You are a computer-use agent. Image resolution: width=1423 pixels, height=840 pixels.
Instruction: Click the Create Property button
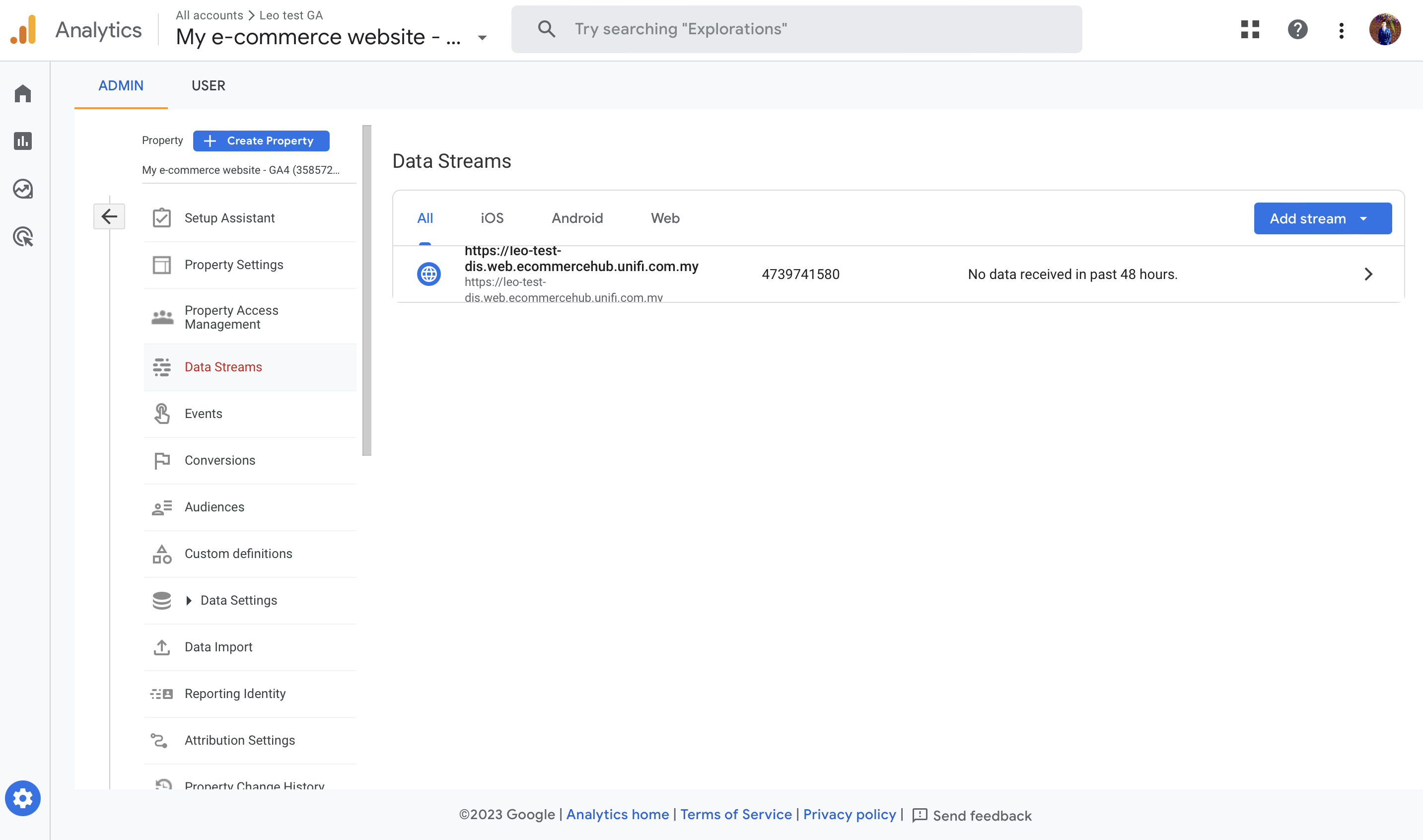(x=261, y=140)
